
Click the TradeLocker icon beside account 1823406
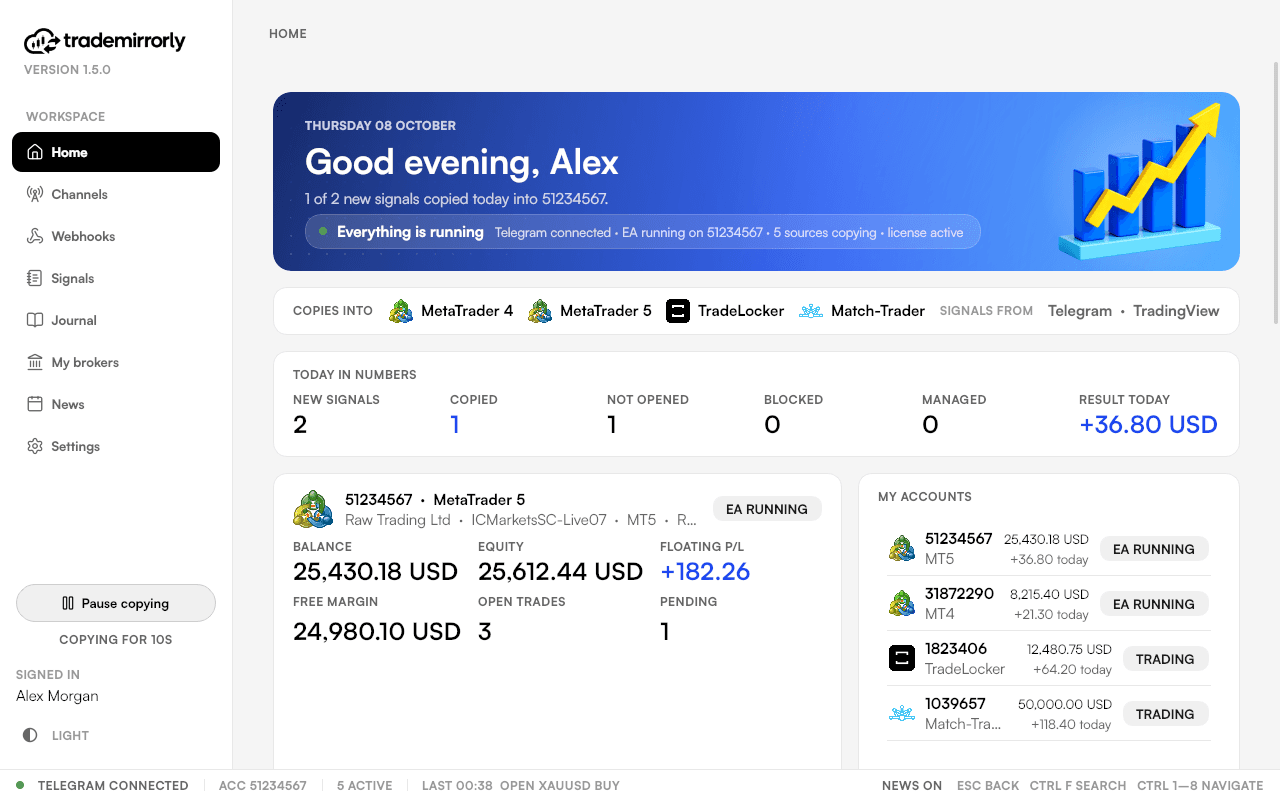[902, 658]
